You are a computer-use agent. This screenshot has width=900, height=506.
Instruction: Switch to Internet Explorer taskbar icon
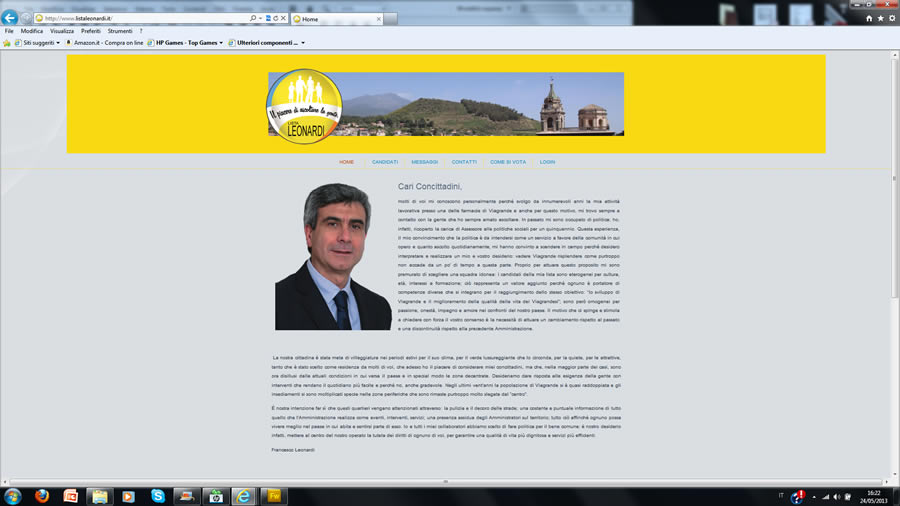pyautogui.click(x=244, y=496)
